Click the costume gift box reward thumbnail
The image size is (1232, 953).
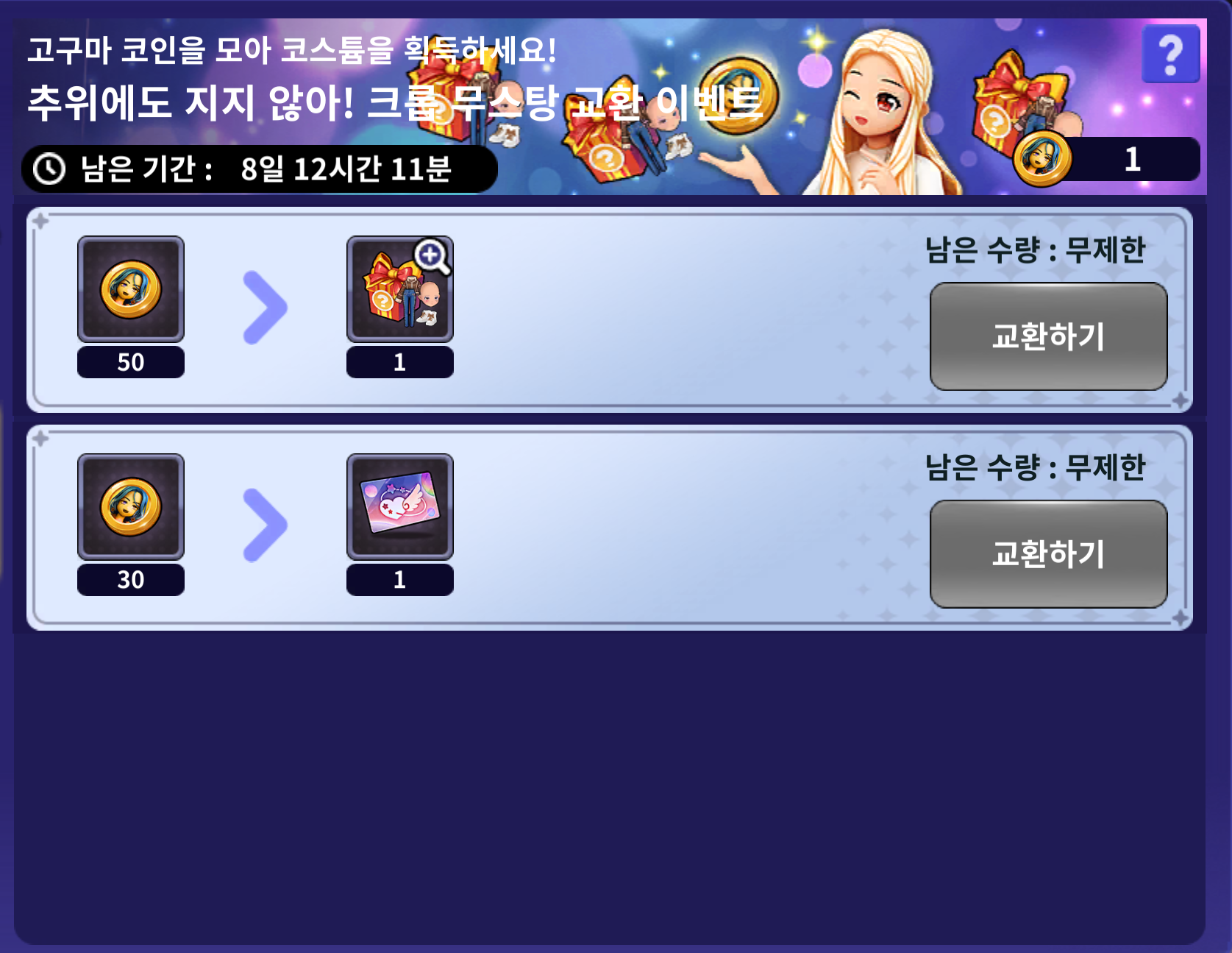(x=400, y=289)
